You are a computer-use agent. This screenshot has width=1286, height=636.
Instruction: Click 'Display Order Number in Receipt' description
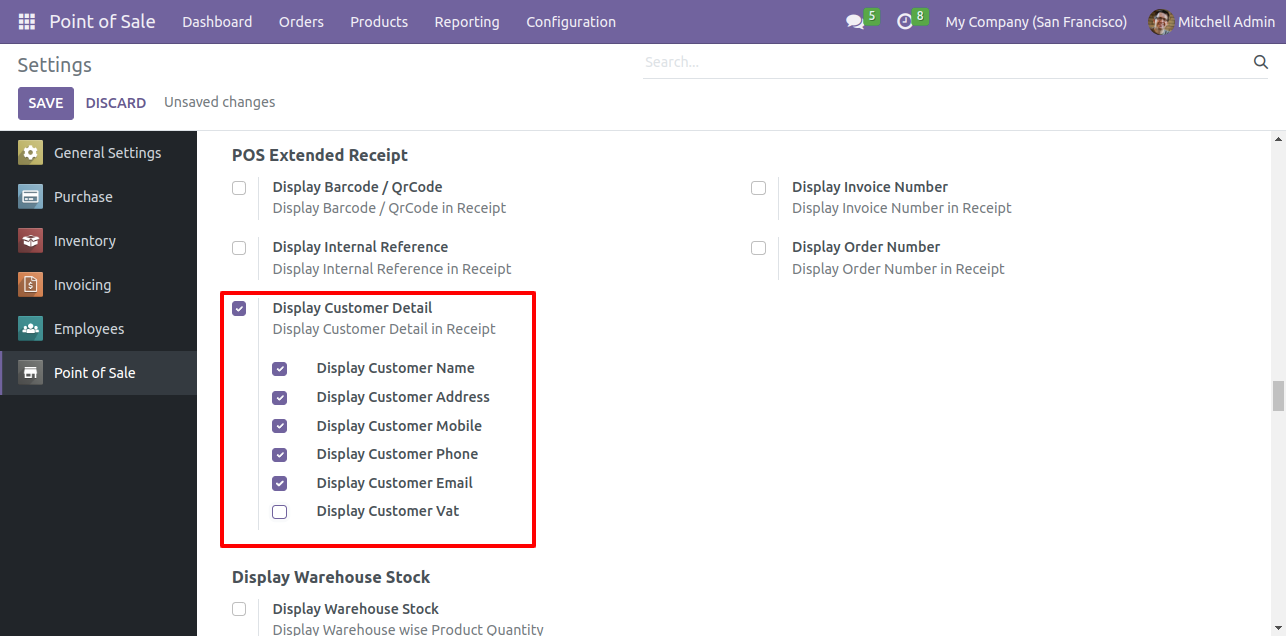tap(898, 269)
